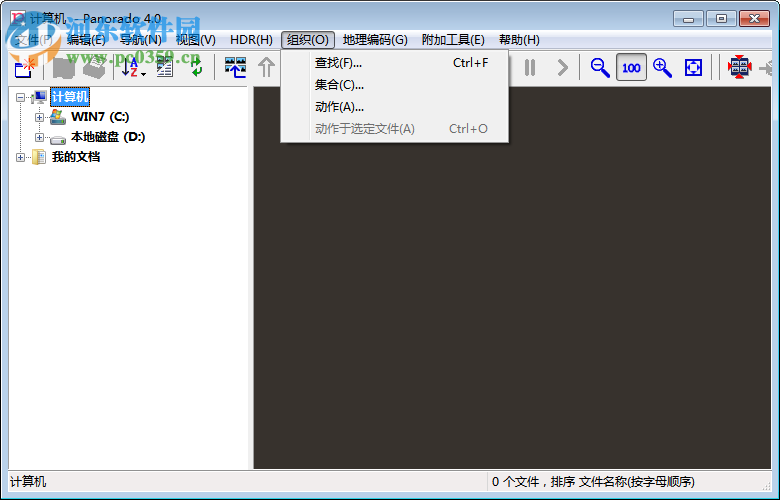
Task: Expand the 我的文档 tree node
Action: coord(20,157)
